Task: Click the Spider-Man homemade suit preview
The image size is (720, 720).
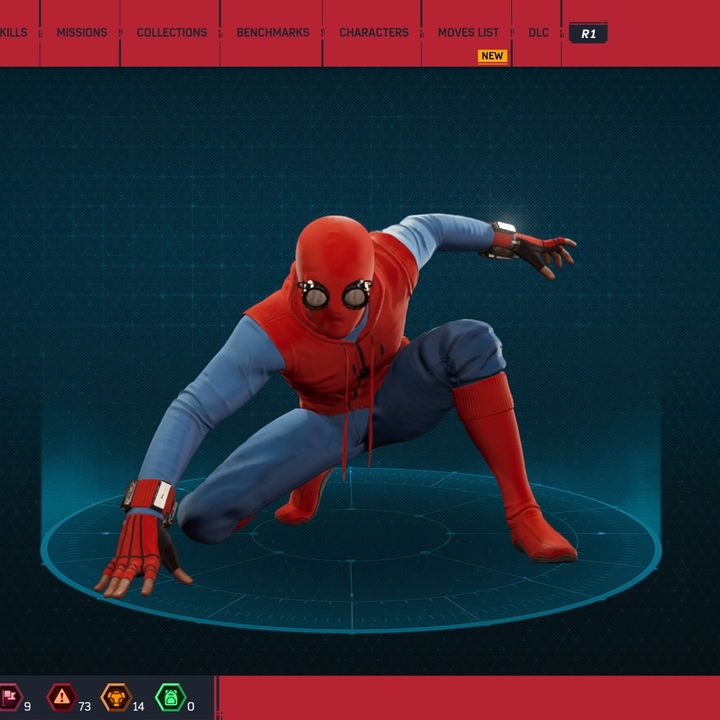Action: click(x=335, y=406)
